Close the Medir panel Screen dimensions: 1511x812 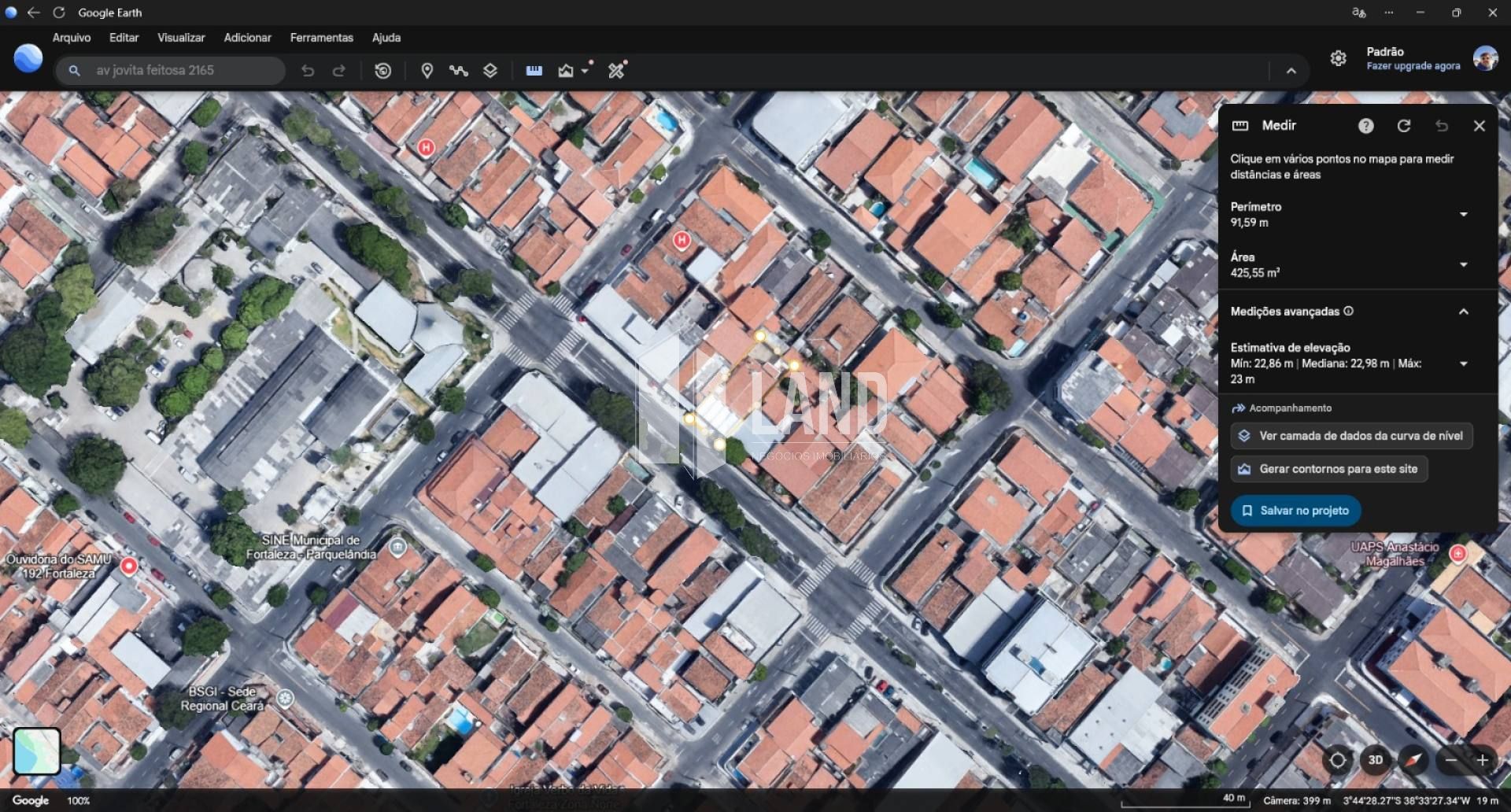pos(1480,126)
